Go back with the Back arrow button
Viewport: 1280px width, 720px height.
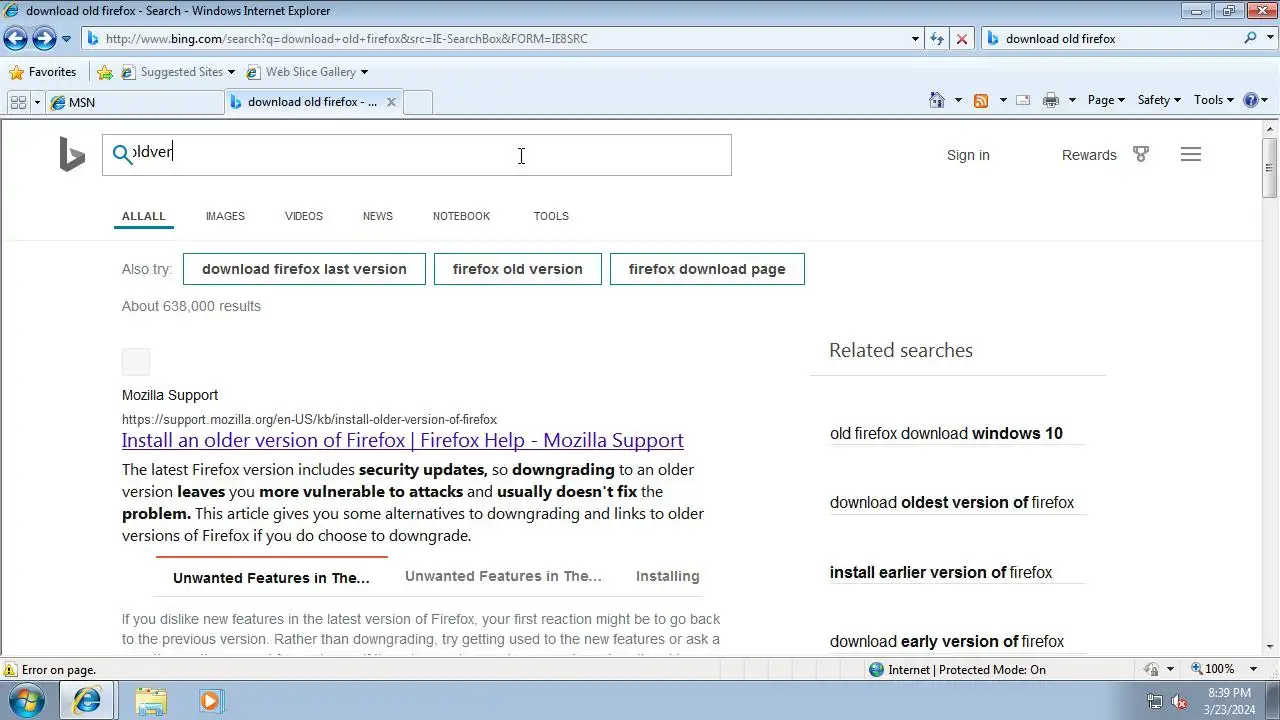15,39
